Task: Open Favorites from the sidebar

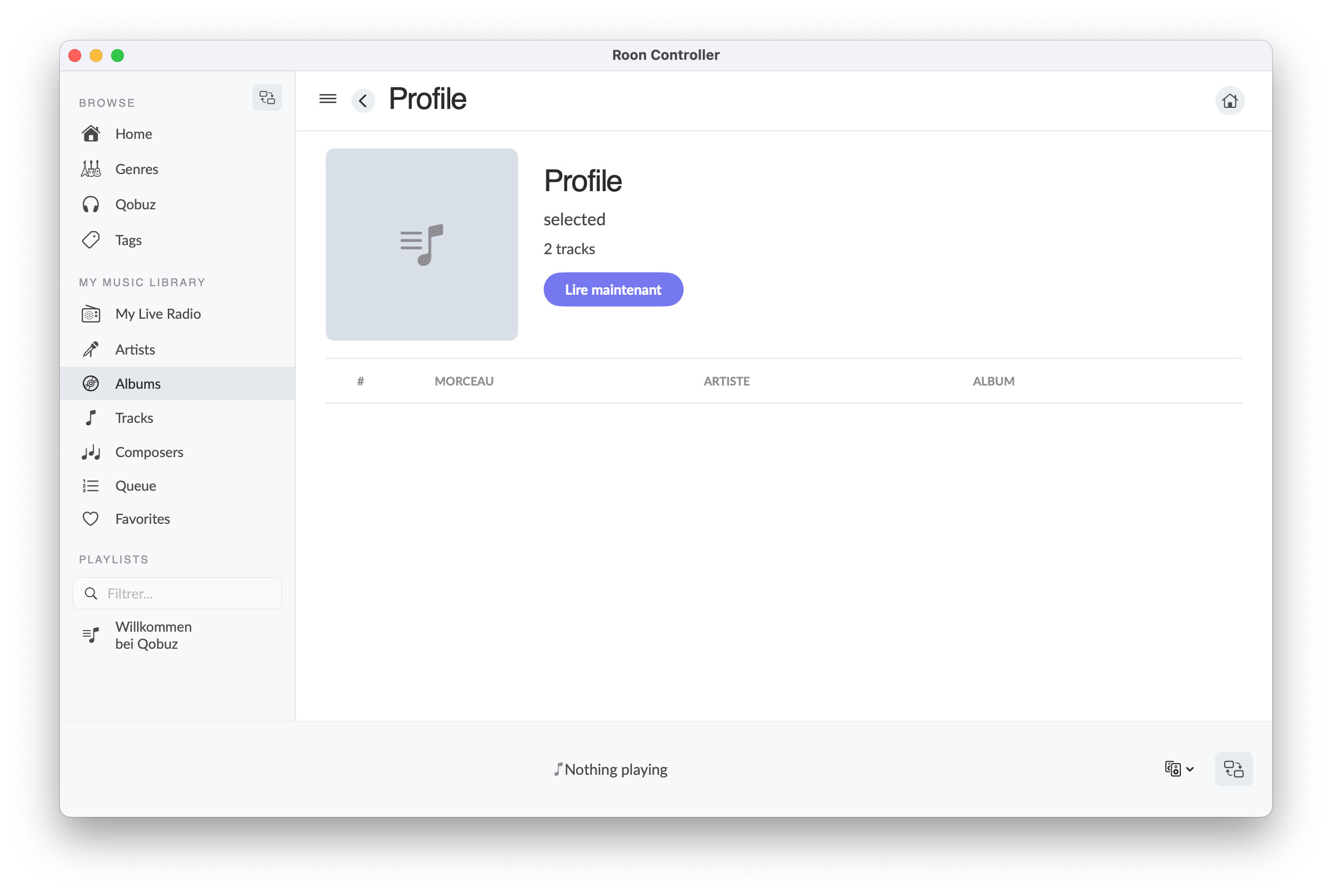Action: tap(142, 519)
